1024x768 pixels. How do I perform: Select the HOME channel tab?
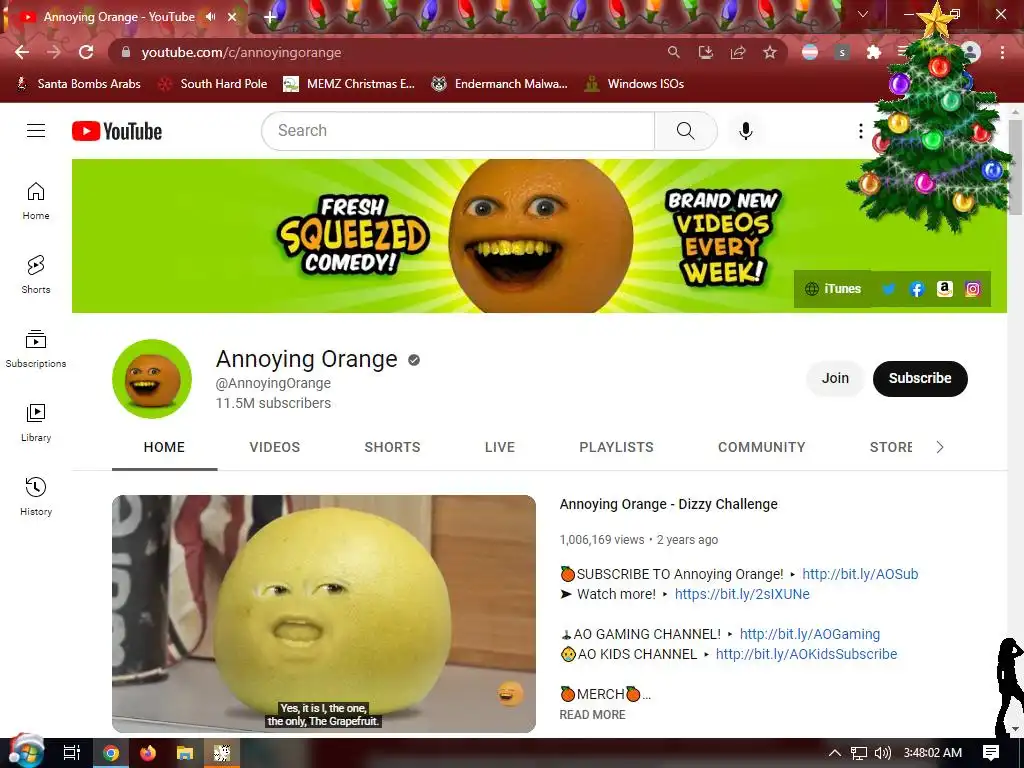(x=164, y=447)
